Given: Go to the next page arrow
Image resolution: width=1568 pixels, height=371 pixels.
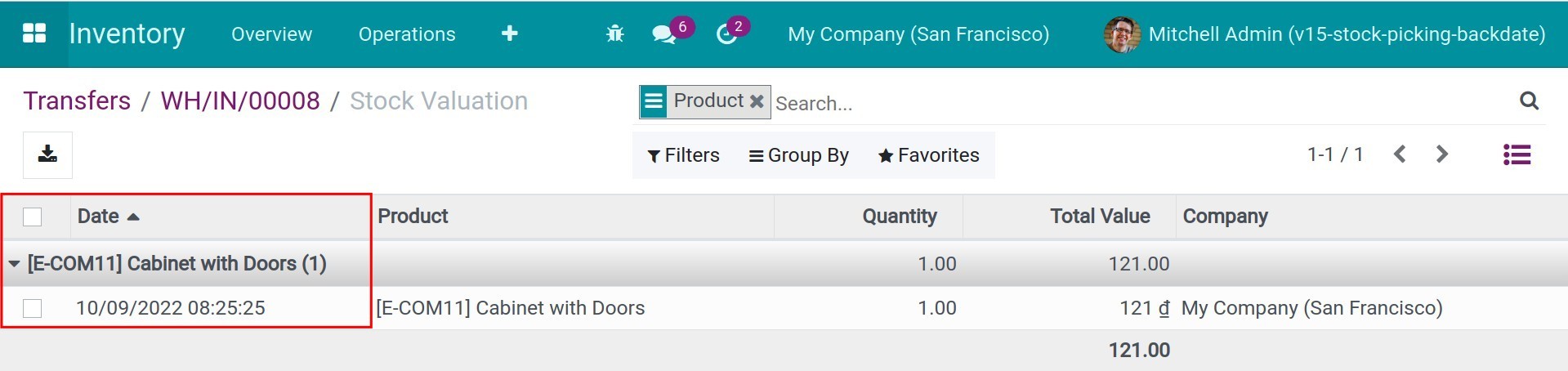Looking at the screenshot, I should [1442, 154].
